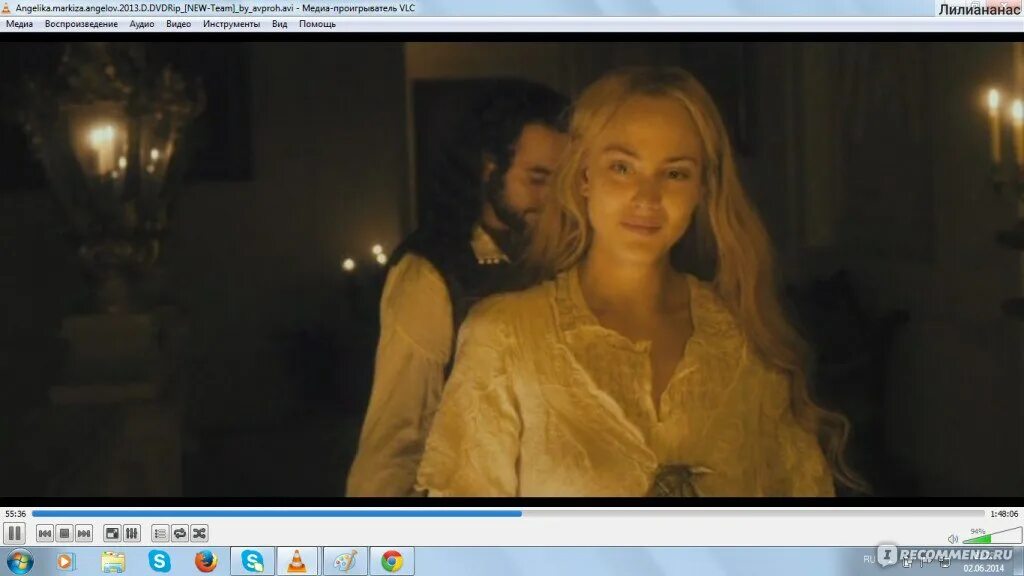Viewport: 1024px width, 576px height.
Task: Open the pinned Skype icon in the taskbar
Action: tap(159, 562)
